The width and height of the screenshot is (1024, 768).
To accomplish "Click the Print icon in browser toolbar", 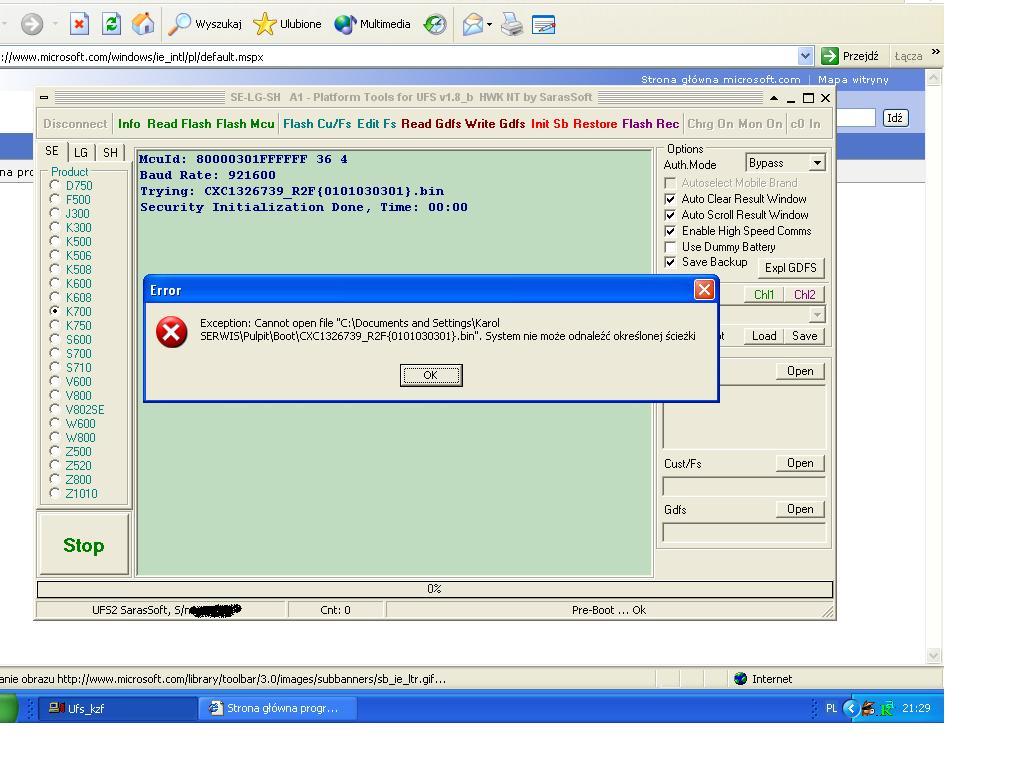I will [512, 25].
